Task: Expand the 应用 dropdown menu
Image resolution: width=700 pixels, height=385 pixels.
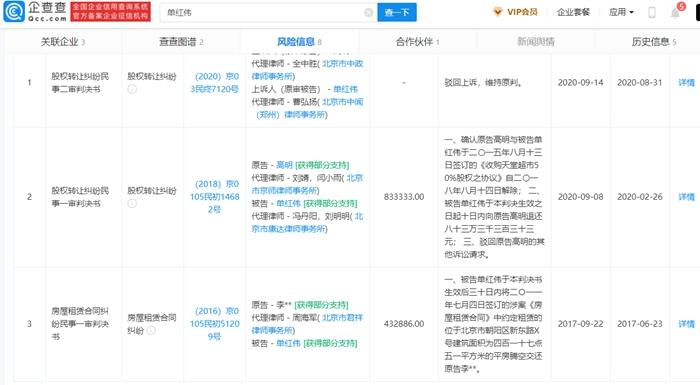Action: [x=621, y=12]
